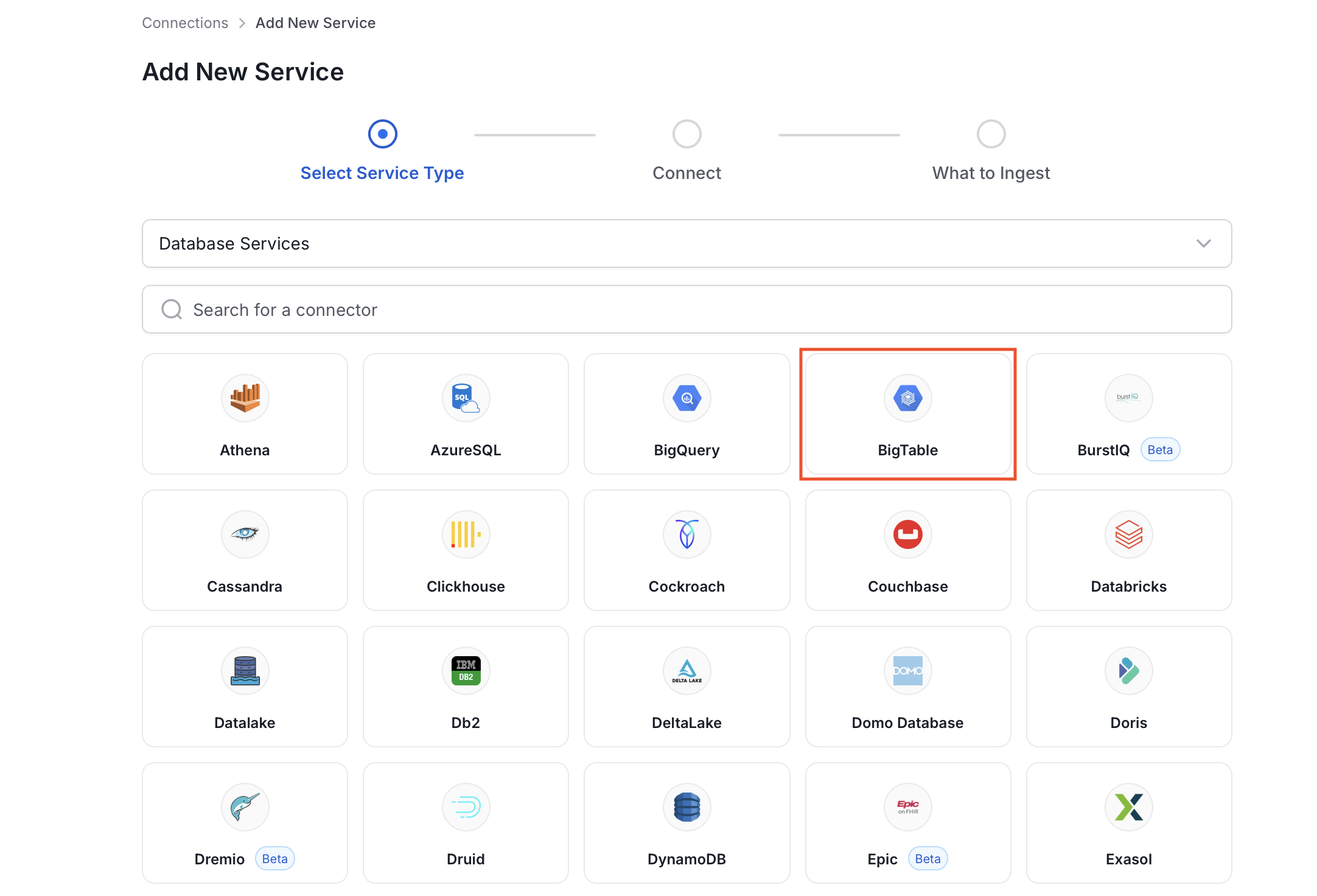
Task: Click the Add New Service page heading
Action: tap(243, 72)
